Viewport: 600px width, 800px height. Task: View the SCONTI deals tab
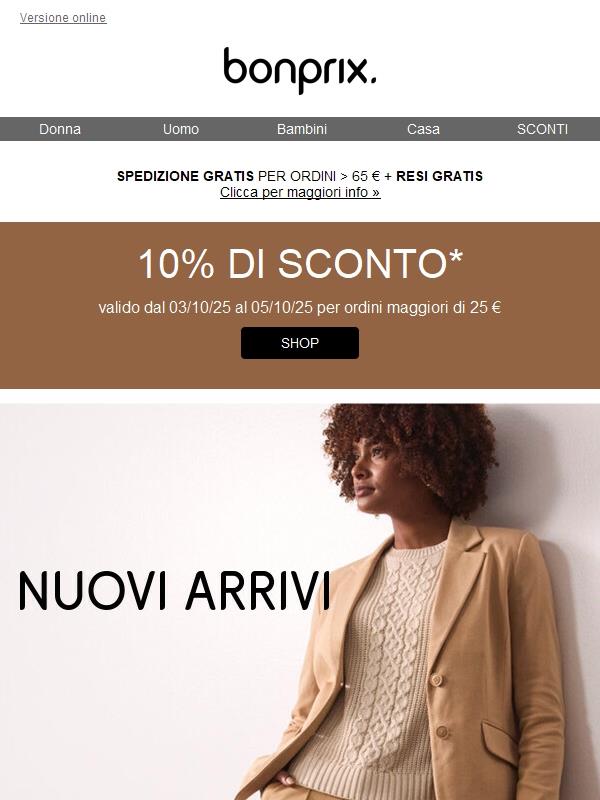click(542, 129)
